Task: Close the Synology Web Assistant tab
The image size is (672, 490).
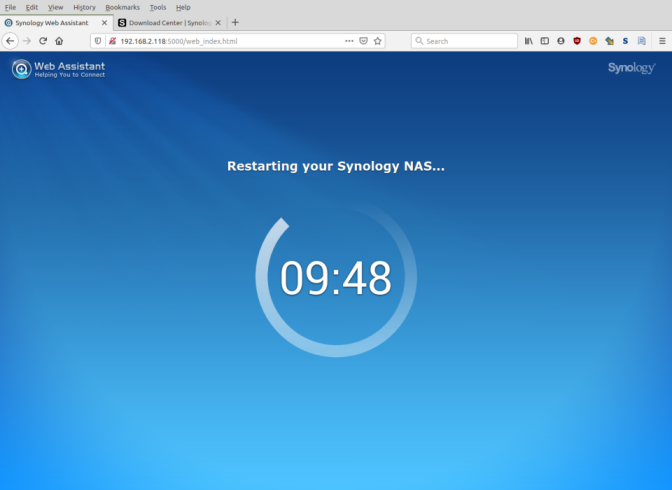Action: pyautogui.click(x=104, y=23)
